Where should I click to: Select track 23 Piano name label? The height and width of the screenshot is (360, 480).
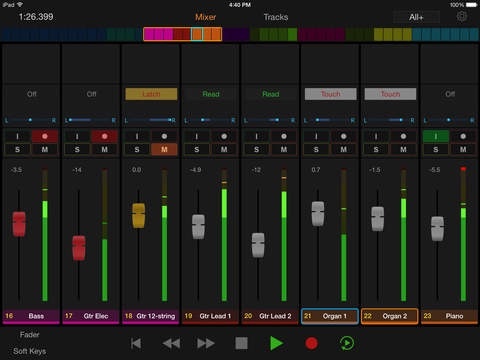[449, 316]
